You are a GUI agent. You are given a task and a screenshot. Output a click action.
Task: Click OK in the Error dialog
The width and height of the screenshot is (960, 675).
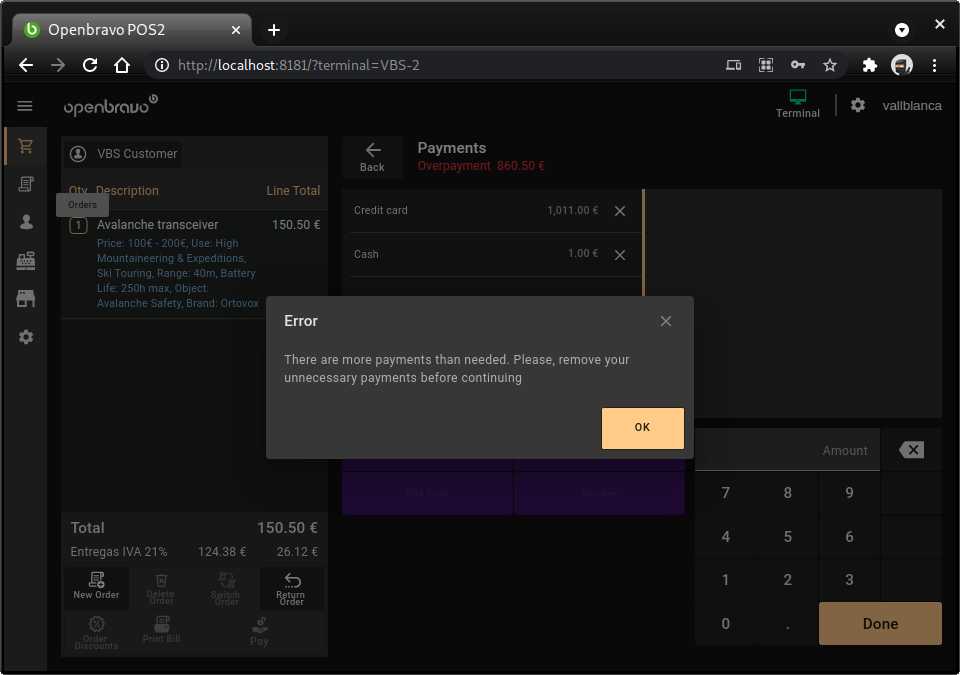642,428
